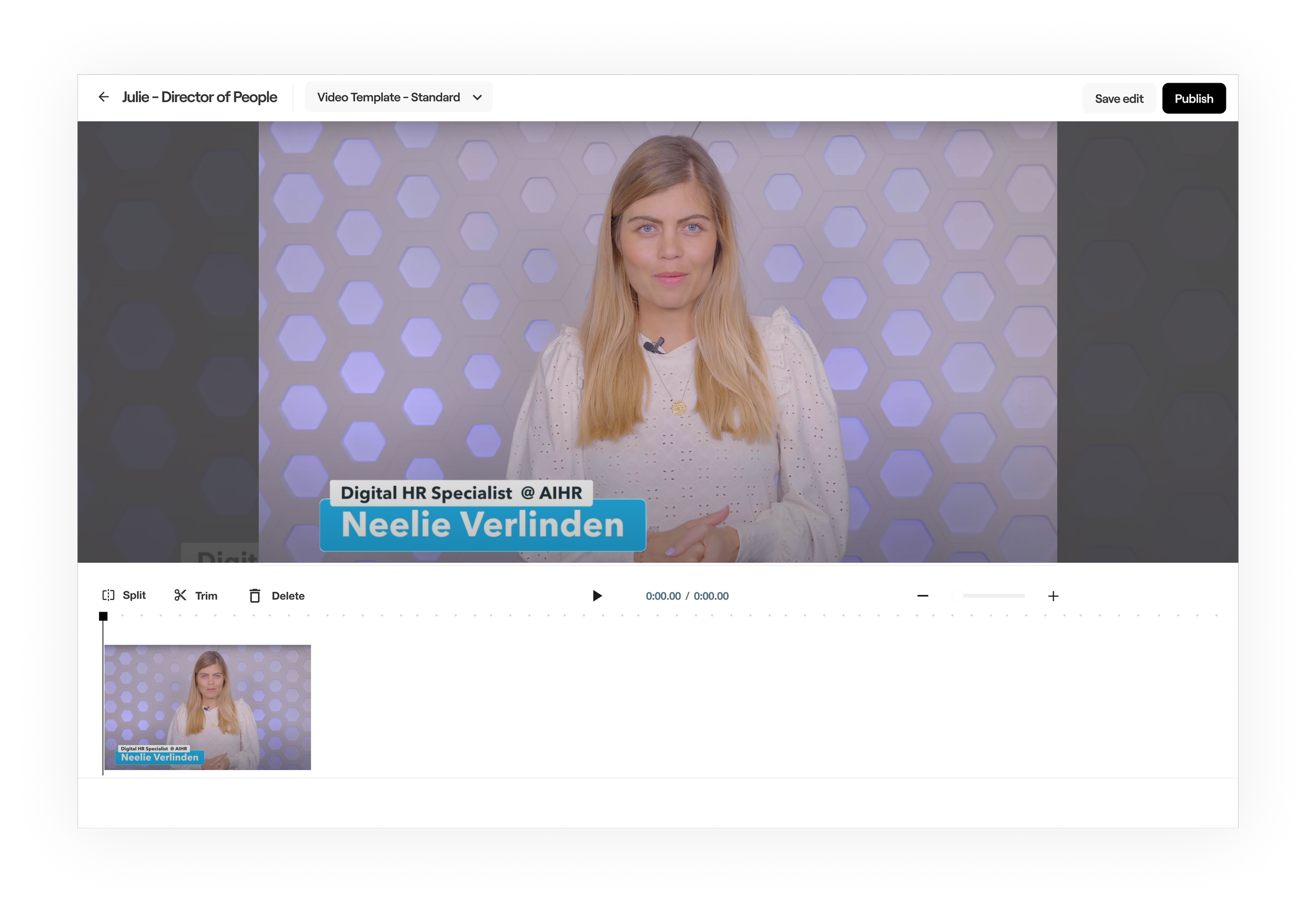Click the Save edit button
1316x909 pixels.
(x=1119, y=98)
